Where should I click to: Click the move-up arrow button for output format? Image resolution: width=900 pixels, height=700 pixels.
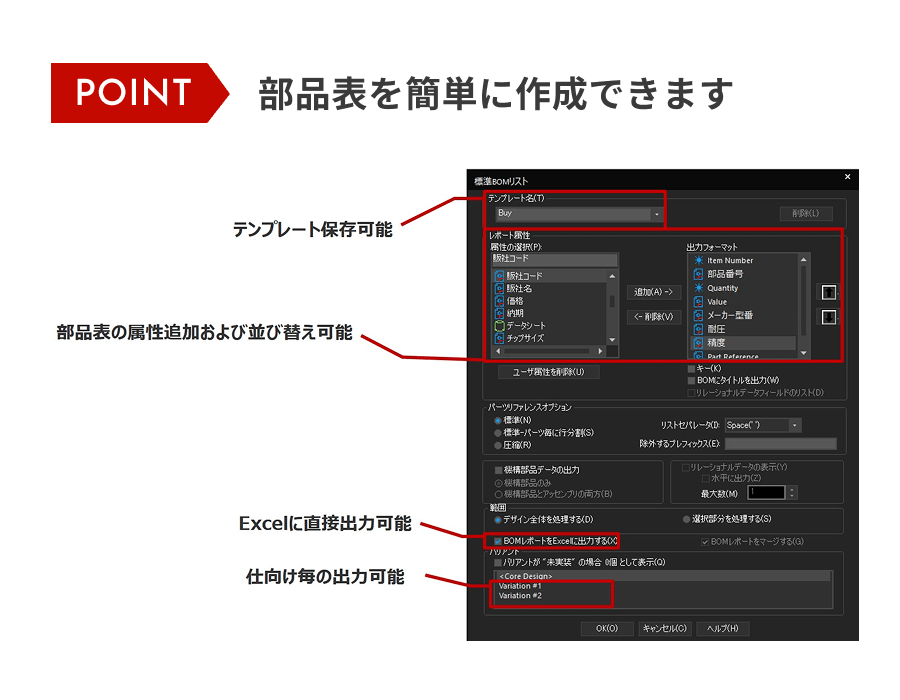point(828,292)
